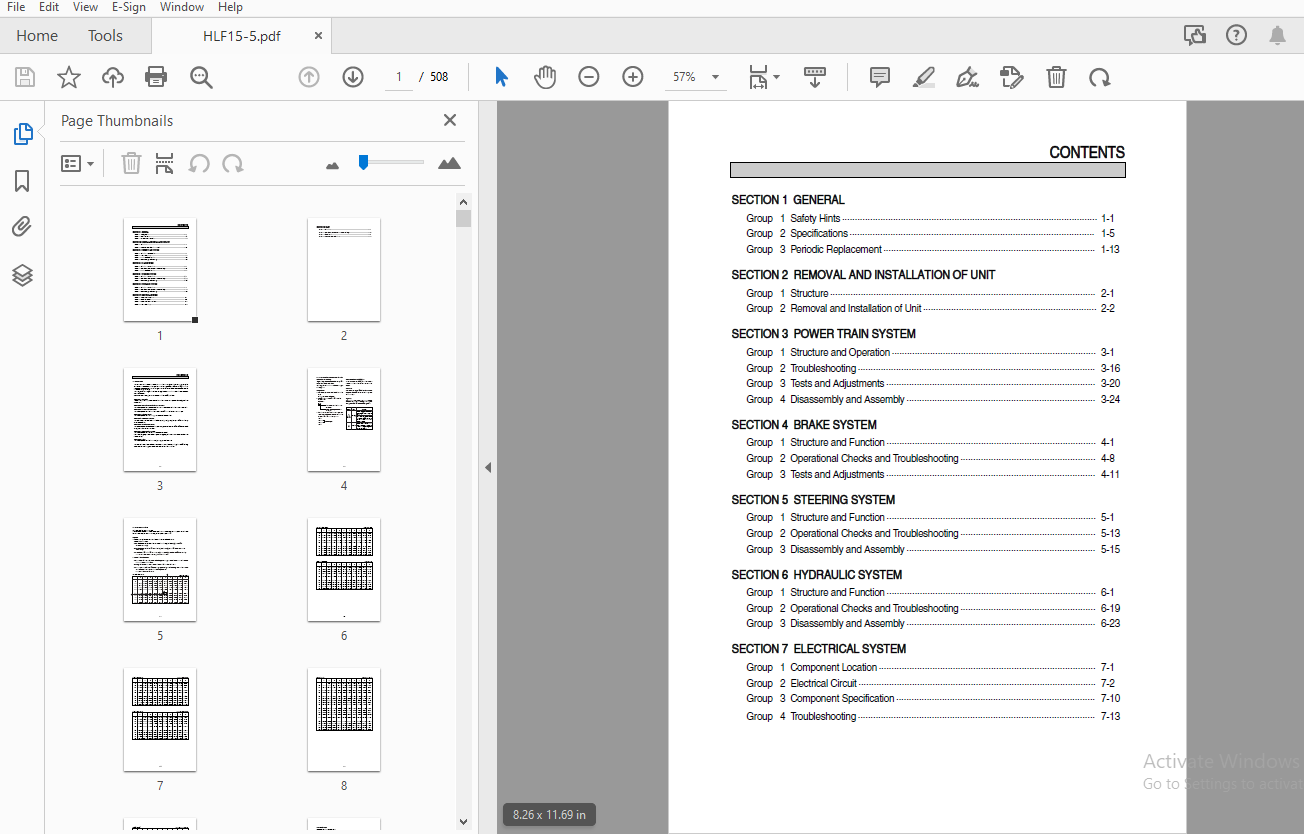Delete page using toolbar trash icon
1304x834 pixels.
pyautogui.click(x=1056, y=77)
